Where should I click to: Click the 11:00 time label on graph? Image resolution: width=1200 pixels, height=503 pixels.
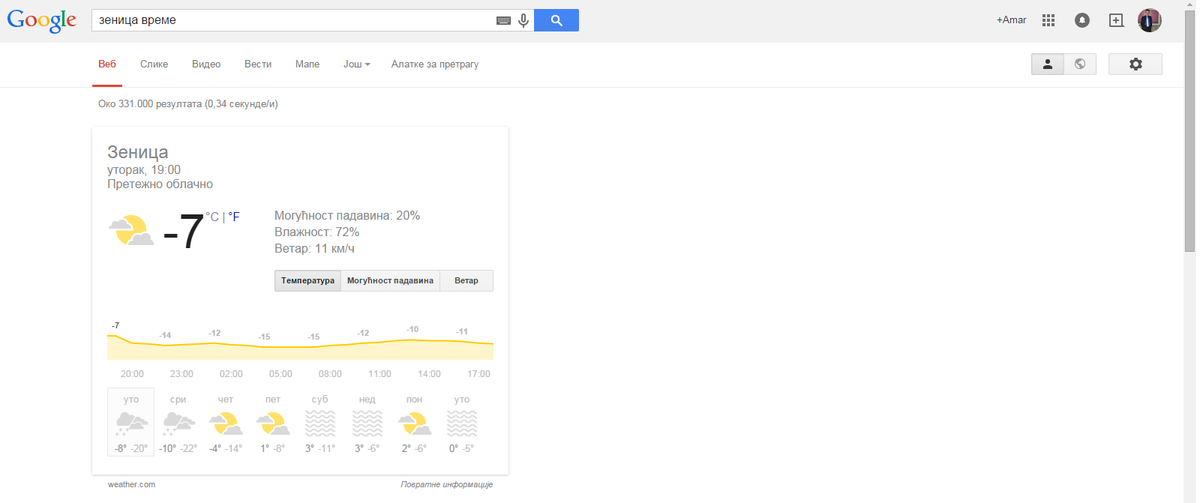[x=379, y=374]
